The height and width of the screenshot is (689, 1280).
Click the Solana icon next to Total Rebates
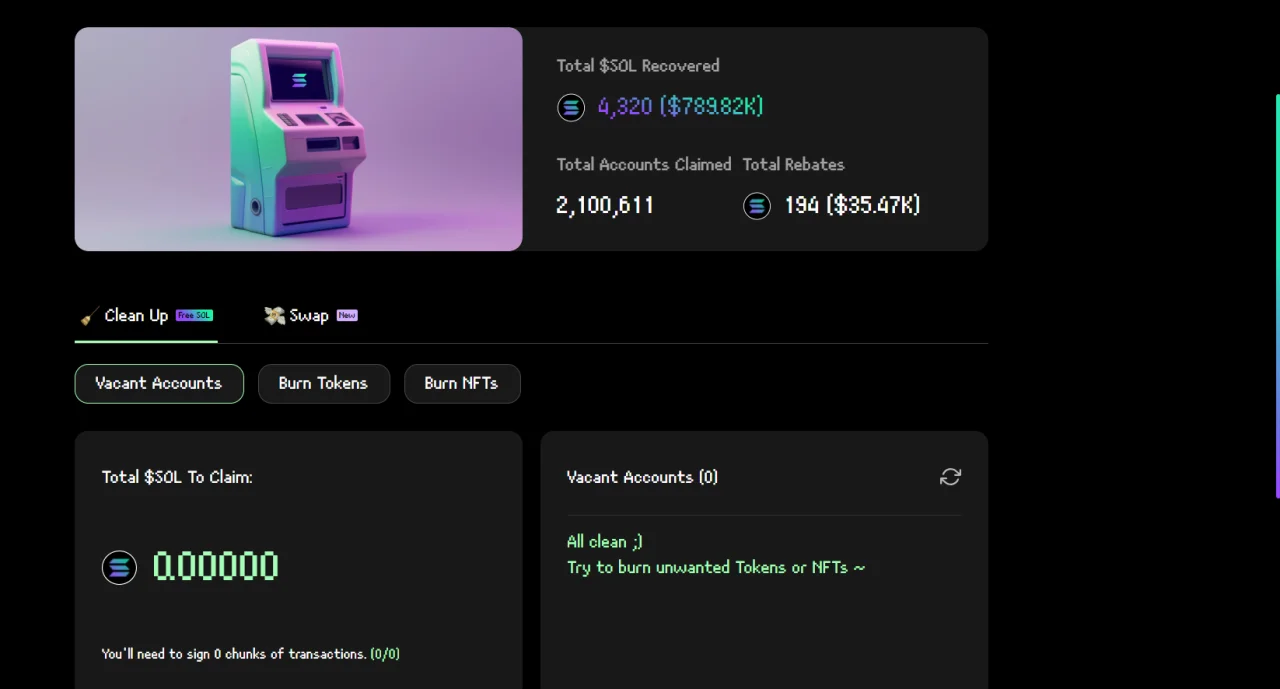757,206
